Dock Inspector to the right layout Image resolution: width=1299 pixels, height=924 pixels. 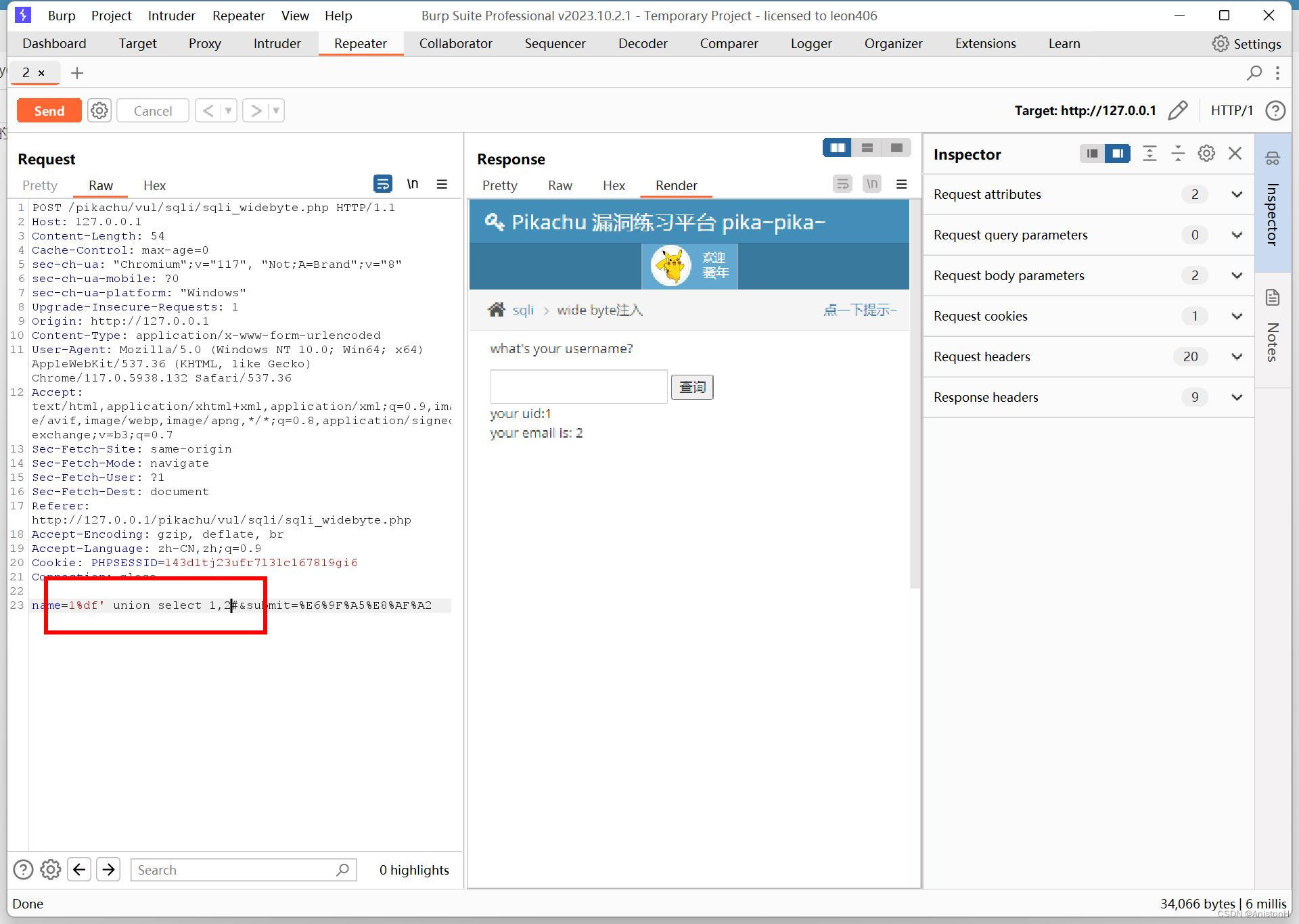click(x=1118, y=154)
